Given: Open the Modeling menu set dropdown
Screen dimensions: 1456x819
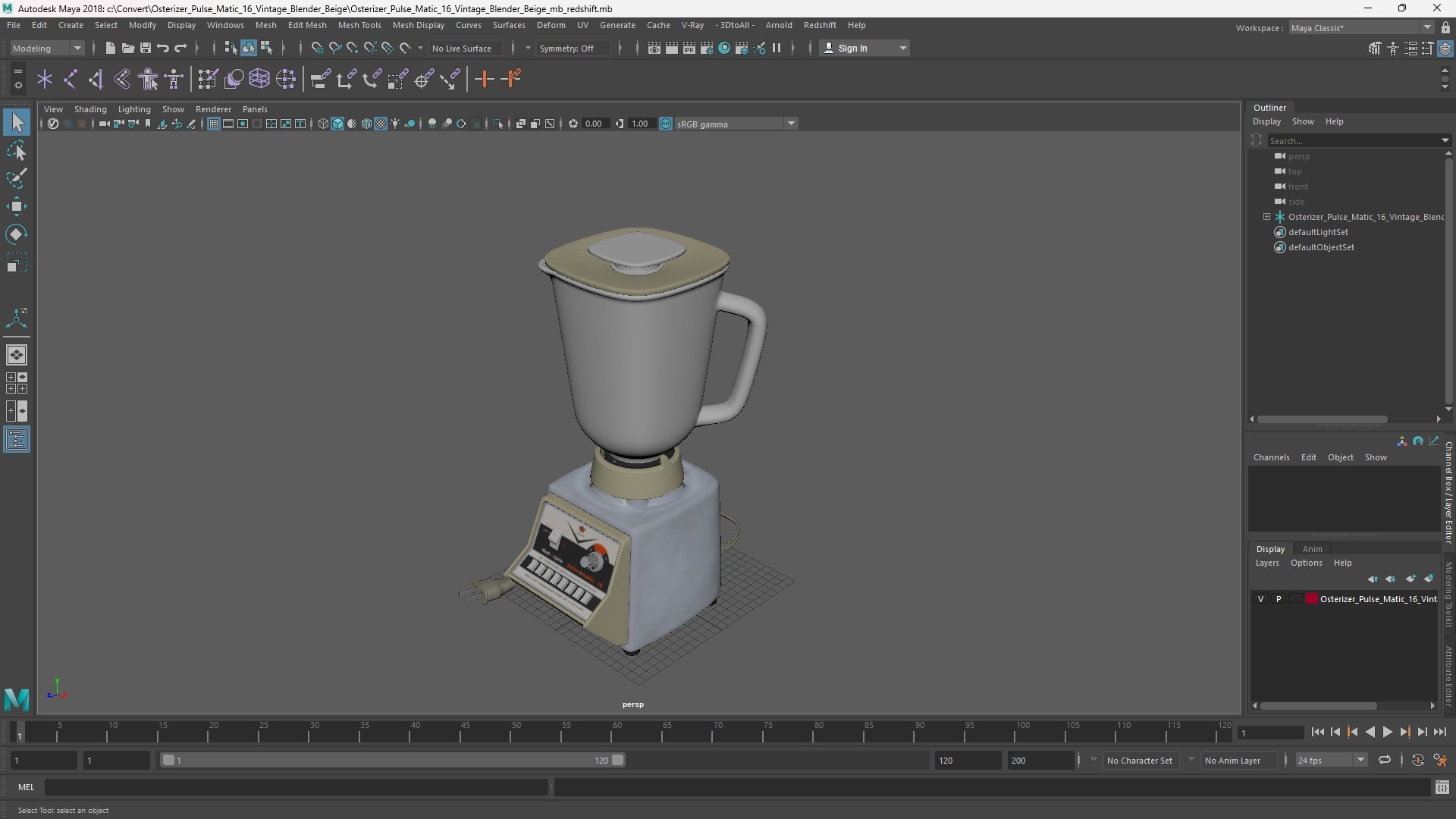Looking at the screenshot, I should pyautogui.click(x=47, y=48).
